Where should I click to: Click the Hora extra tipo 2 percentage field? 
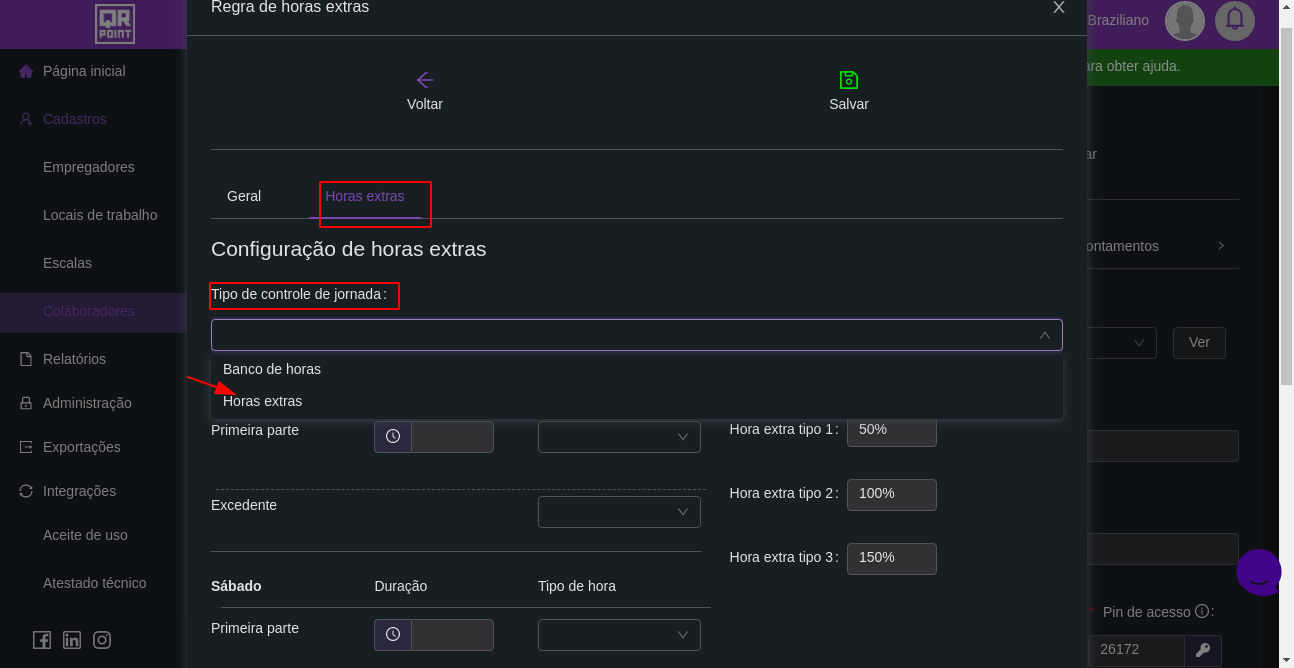[891, 494]
